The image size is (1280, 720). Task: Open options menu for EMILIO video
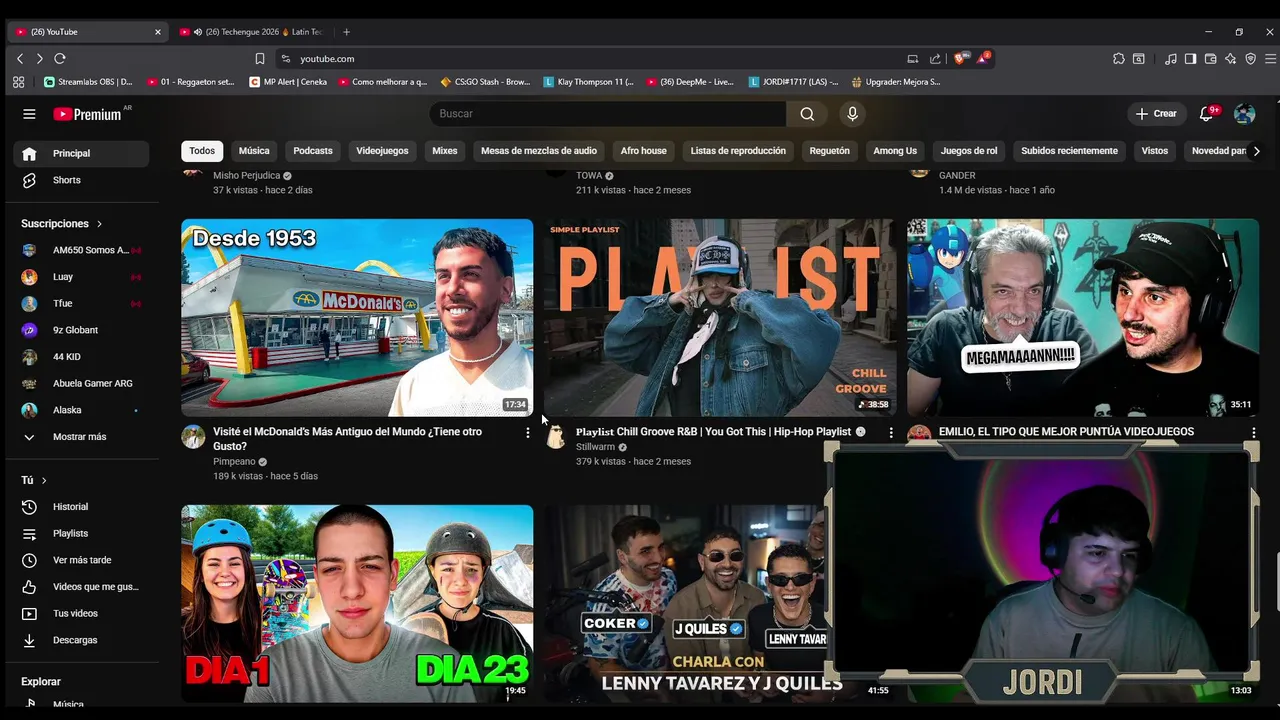click(x=1254, y=433)
